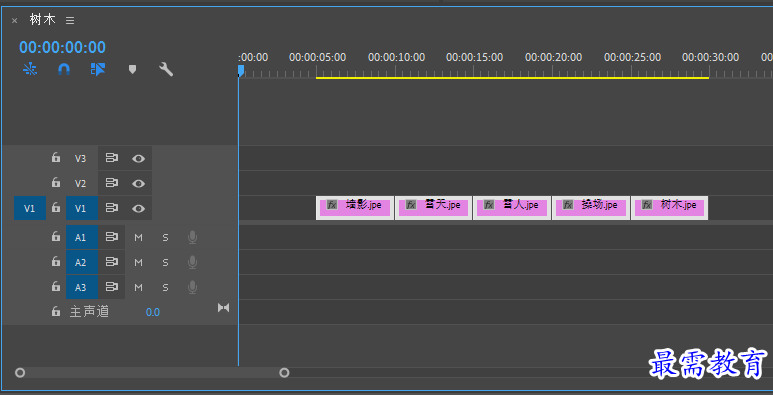Solo track A2
This screenshot has height=395, width=773.
[x=166, y=262]
